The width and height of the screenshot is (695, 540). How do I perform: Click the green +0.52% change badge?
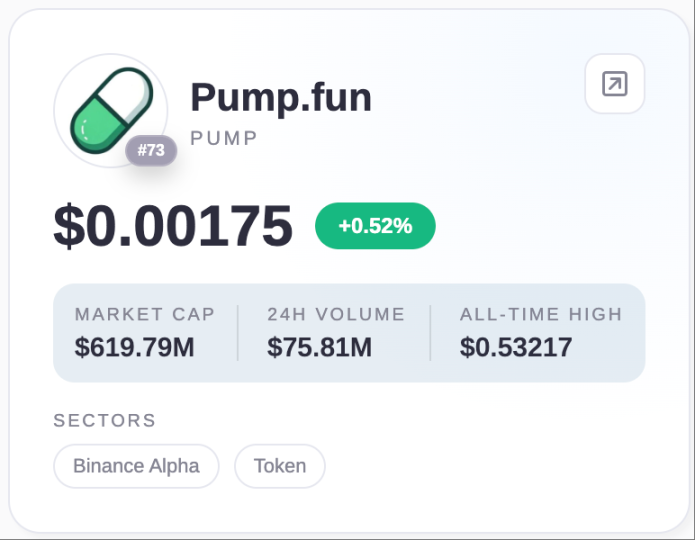[x=375, y=226]
